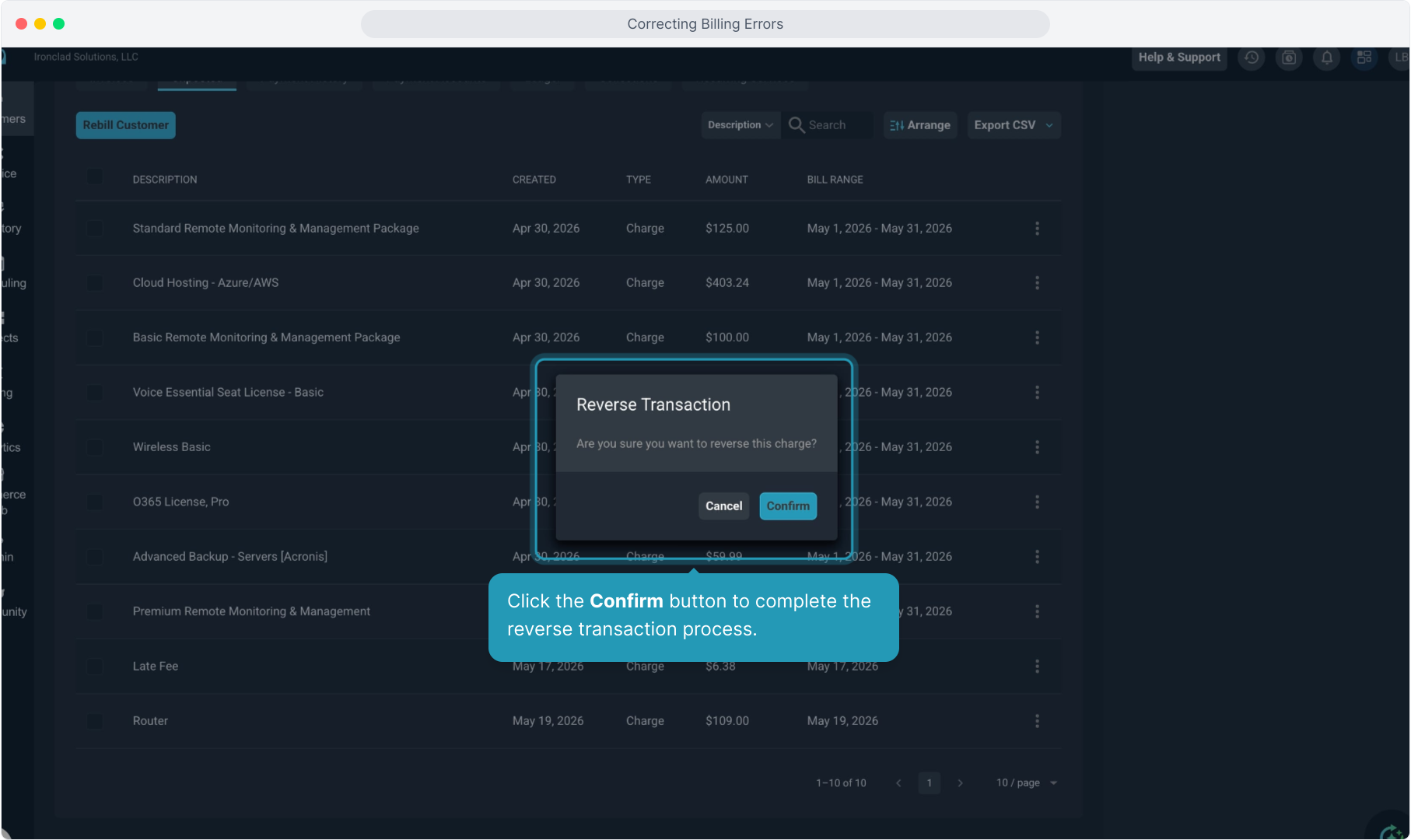Open row menu for Router
Viewport: 1411px width, 840px height.
point(1037,722)
